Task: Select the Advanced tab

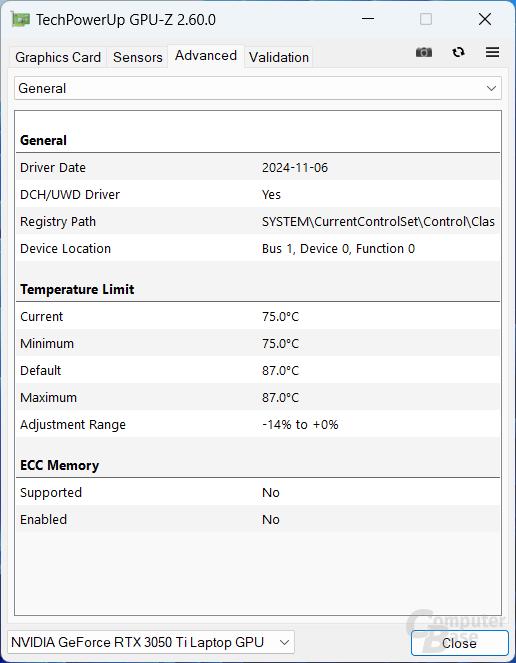Action: [x=206, y=56]
